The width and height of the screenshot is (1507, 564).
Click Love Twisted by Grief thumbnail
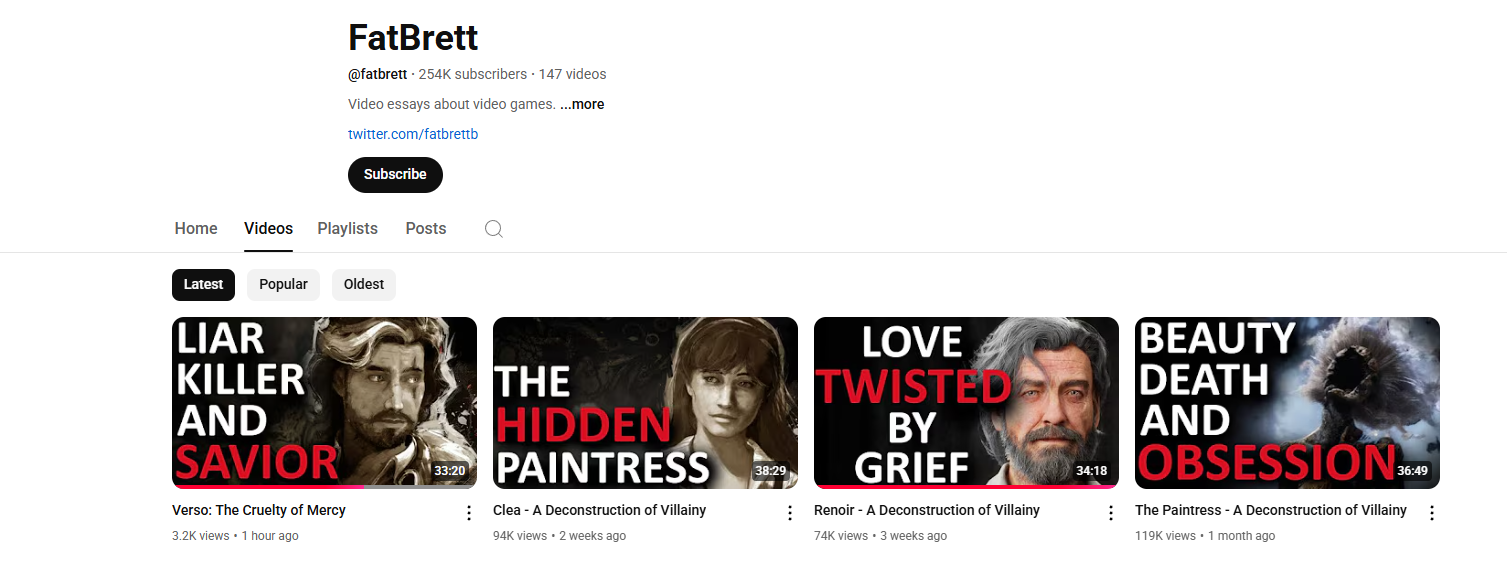966,402
